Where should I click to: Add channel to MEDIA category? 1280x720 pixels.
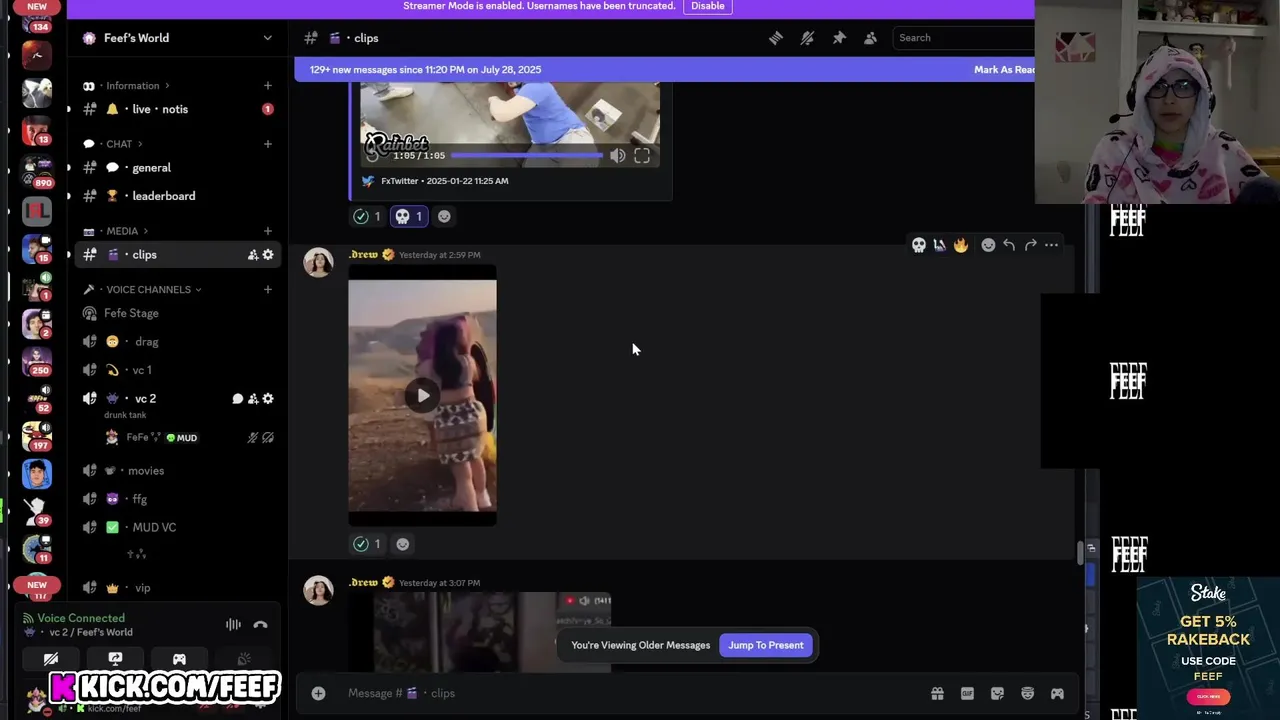267,231
